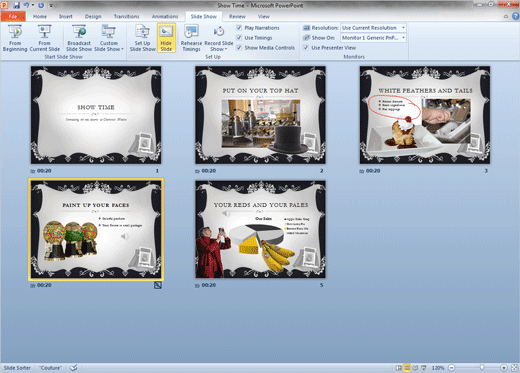
Task: Uncheck Play Narrations checkbox
Action: (x=239, y=28)
